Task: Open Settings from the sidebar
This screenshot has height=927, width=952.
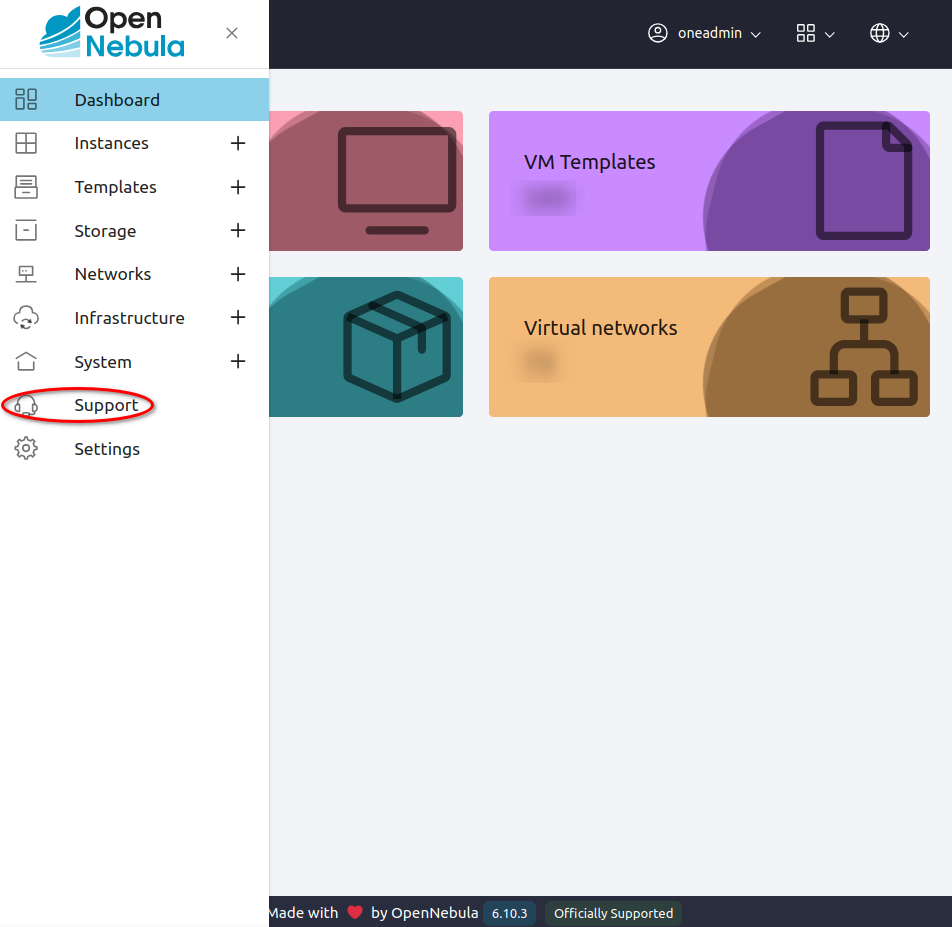Action: click(x=107, y=449)
